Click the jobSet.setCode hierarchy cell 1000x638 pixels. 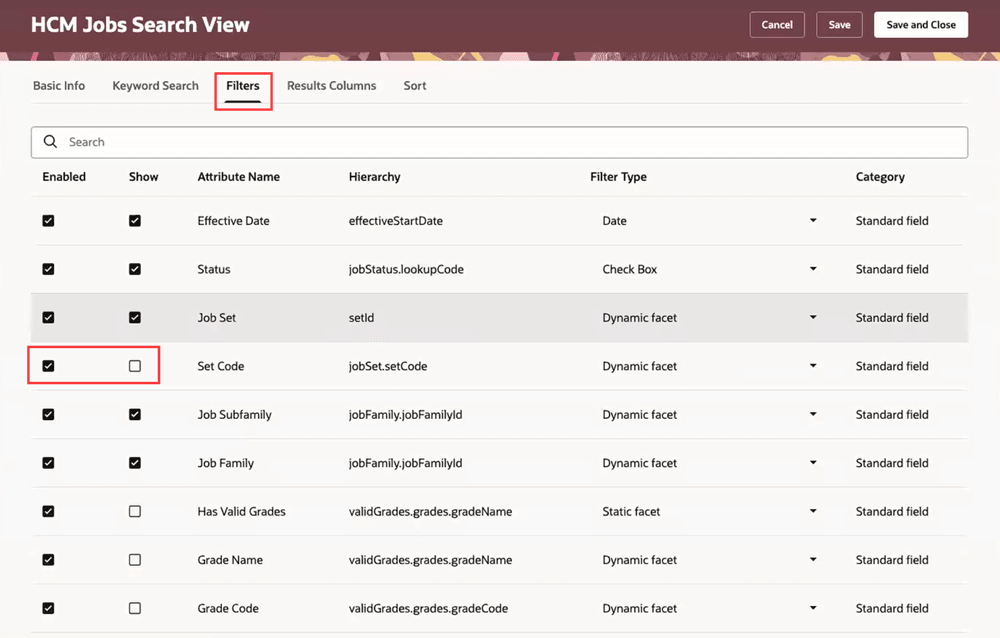(388, 366)
